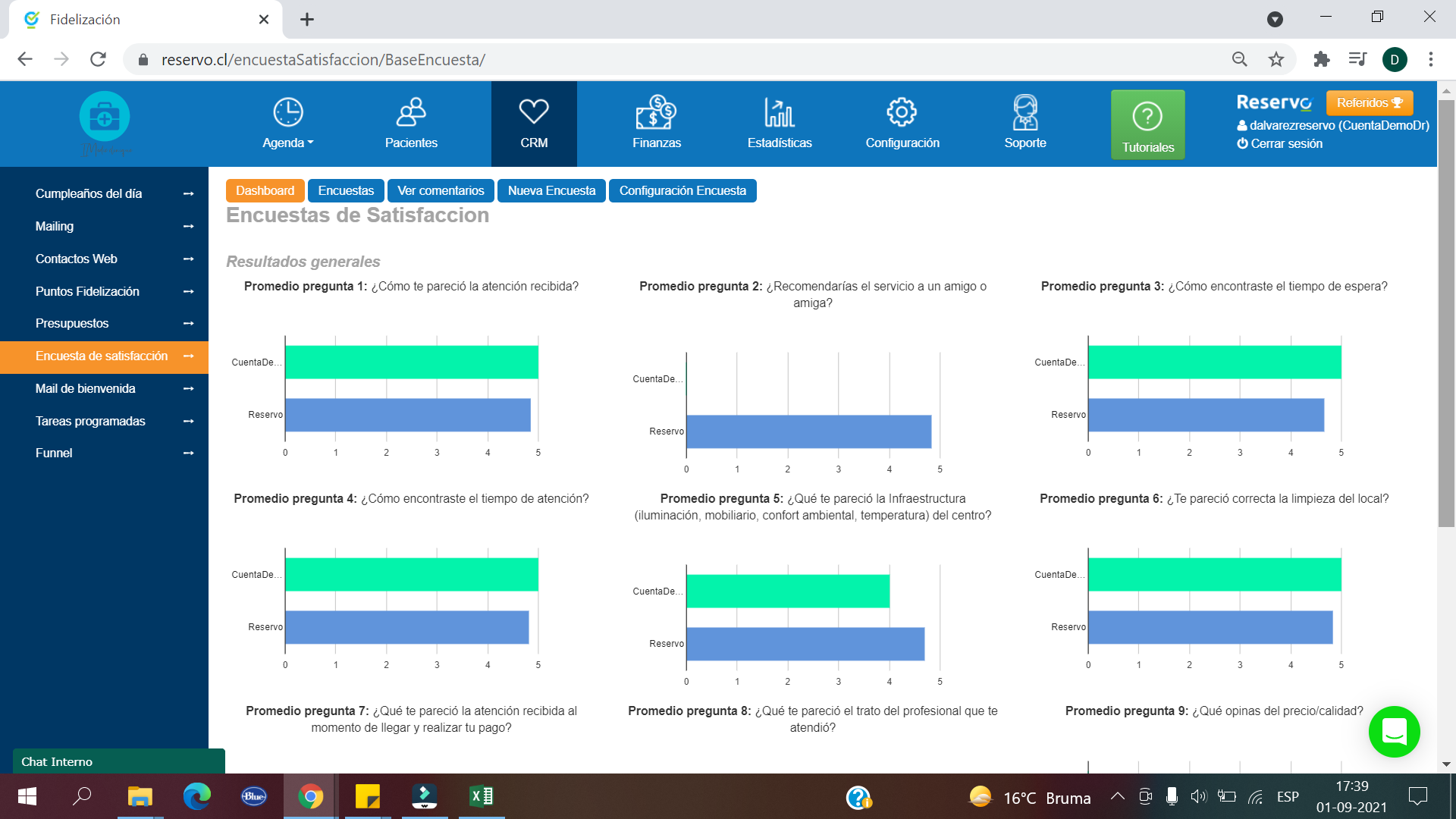Click the Cerrar sesión link

click(x=1280, y=144)
